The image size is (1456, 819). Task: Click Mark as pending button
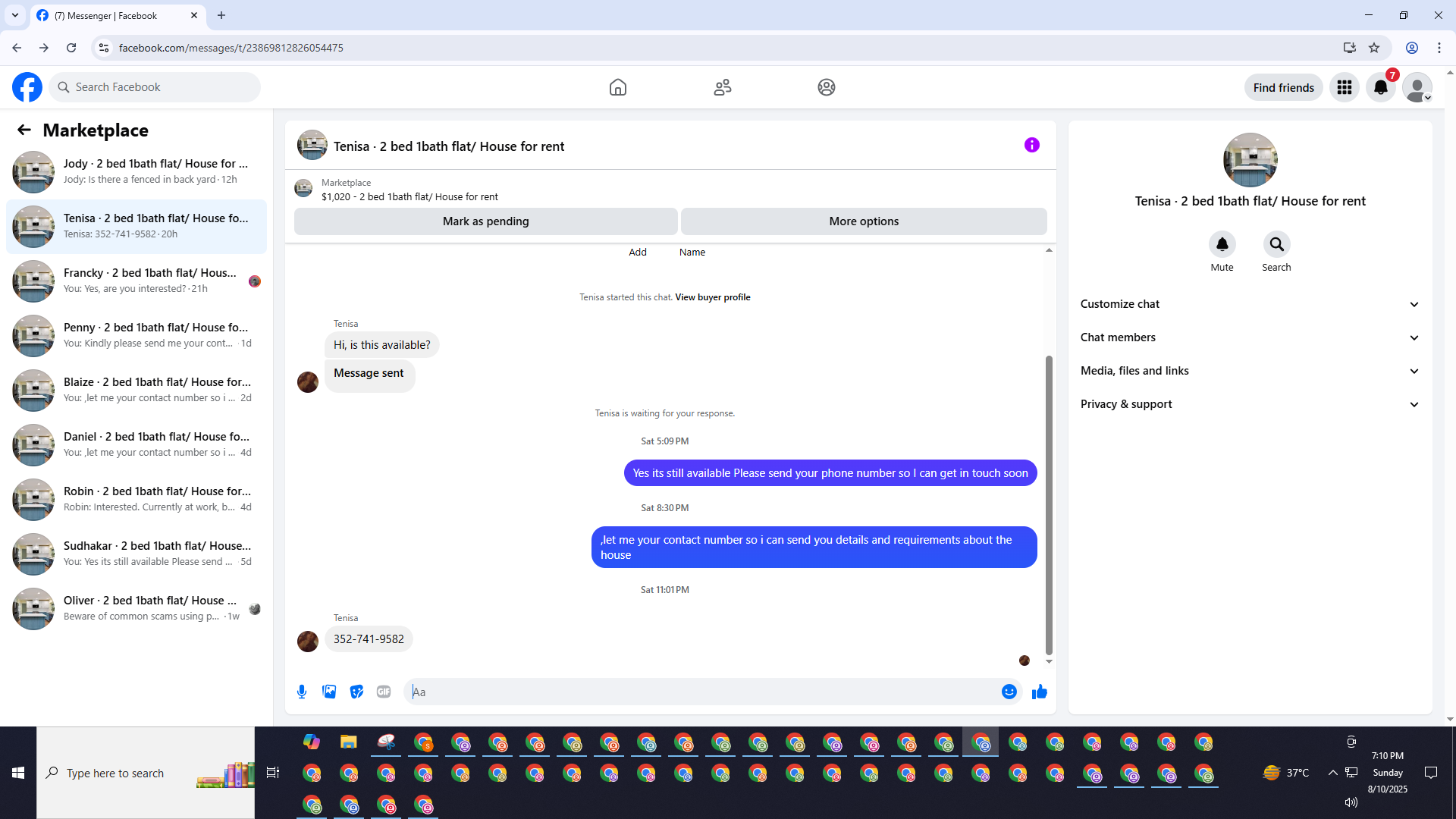click(485, 221)
